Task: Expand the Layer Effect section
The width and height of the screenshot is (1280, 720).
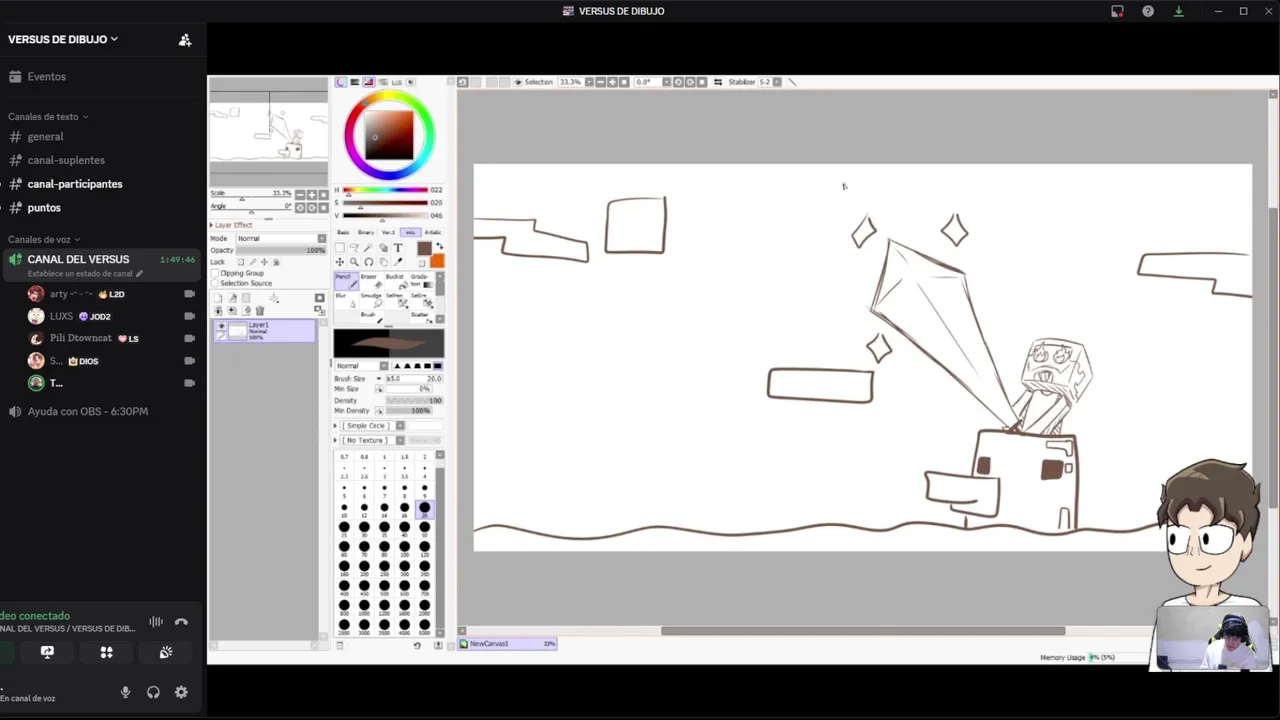Action: pos(231,225)
